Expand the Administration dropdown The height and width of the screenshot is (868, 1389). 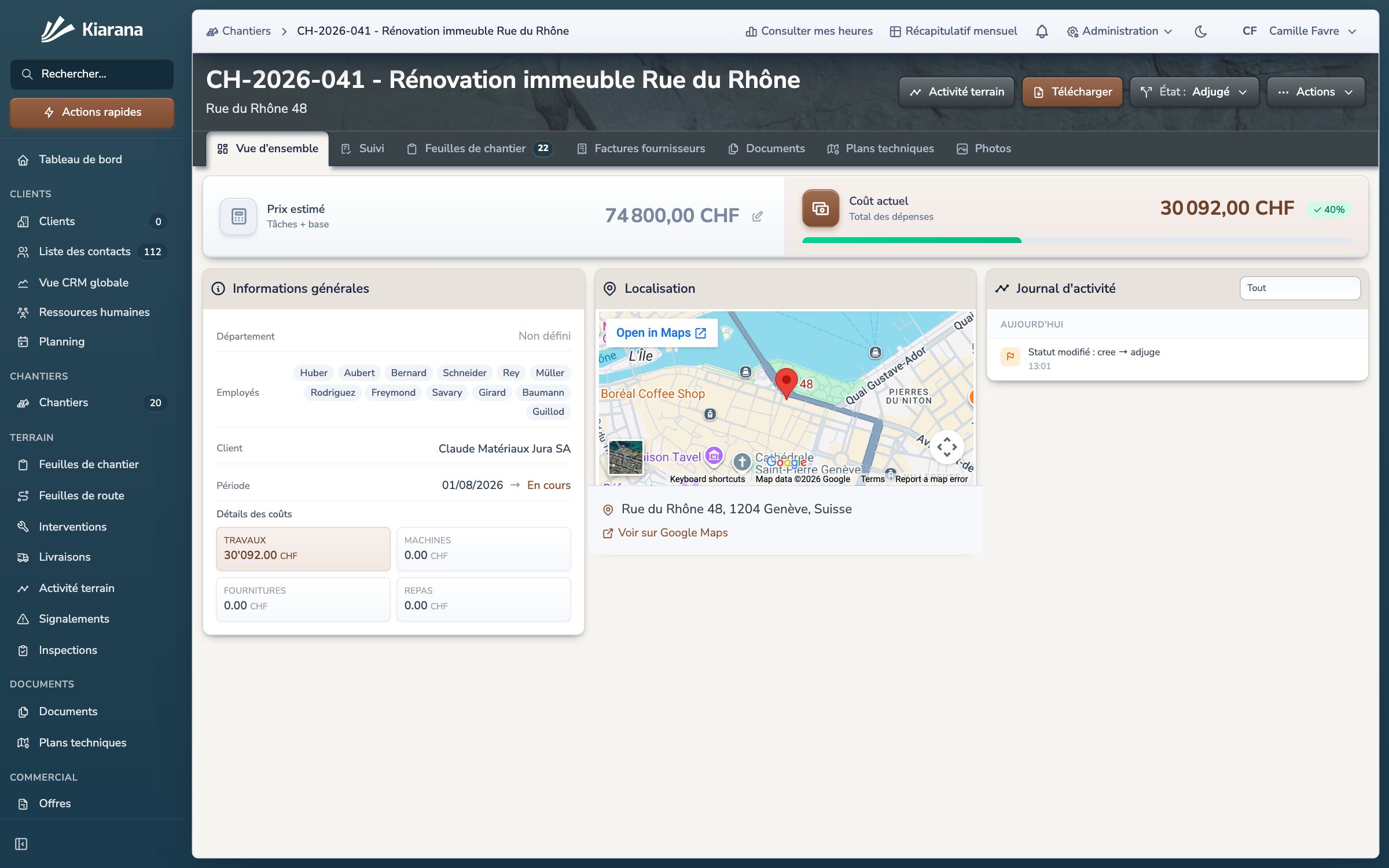(x=1119, y=31)
